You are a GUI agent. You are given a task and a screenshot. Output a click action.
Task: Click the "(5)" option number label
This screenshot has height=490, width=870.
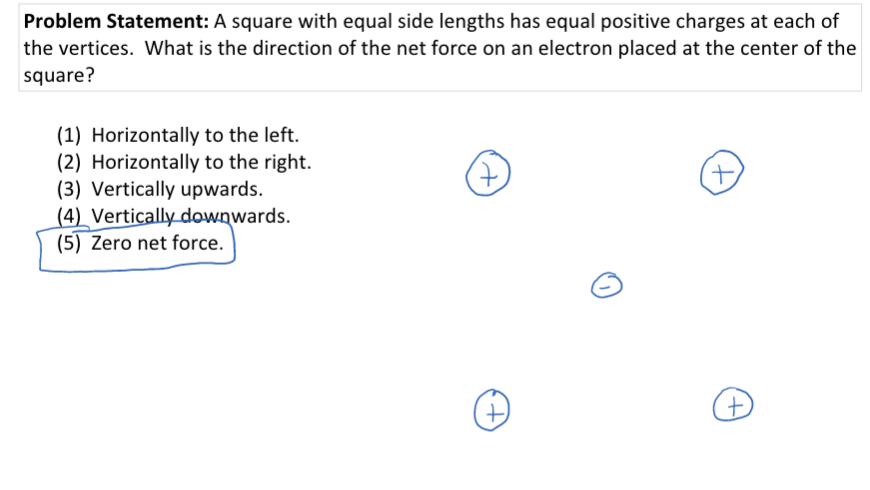click(70, 243)
